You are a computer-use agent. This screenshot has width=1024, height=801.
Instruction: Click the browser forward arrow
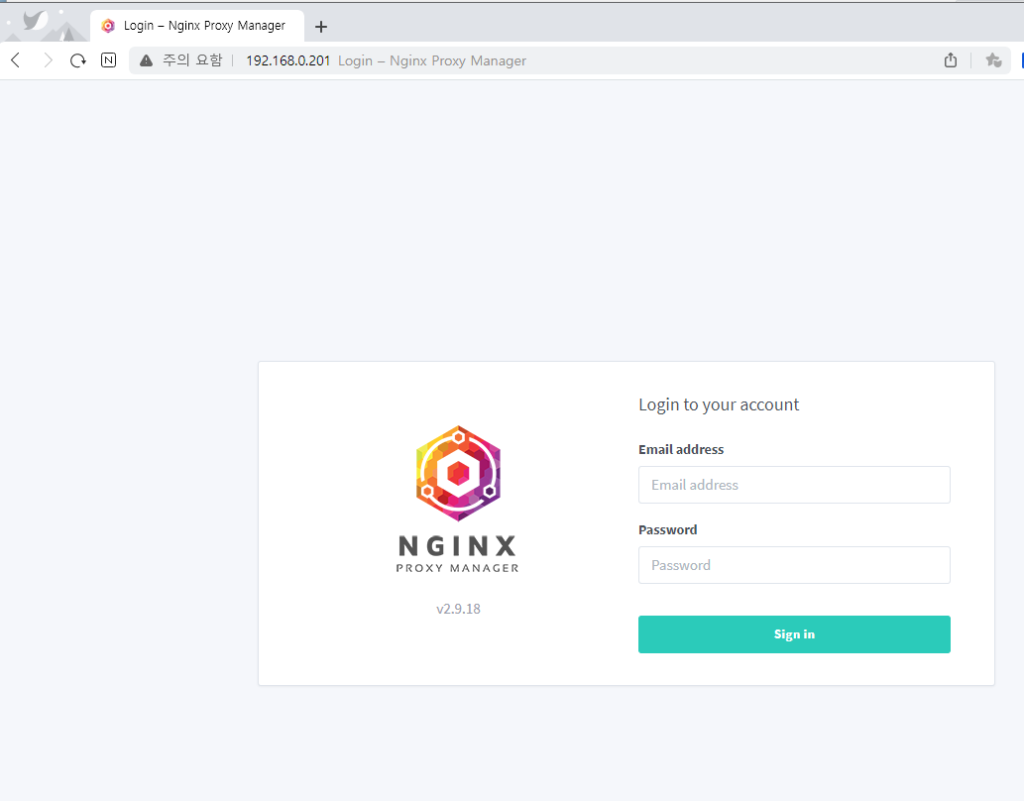pyautogui.click(x=48, y=61)
